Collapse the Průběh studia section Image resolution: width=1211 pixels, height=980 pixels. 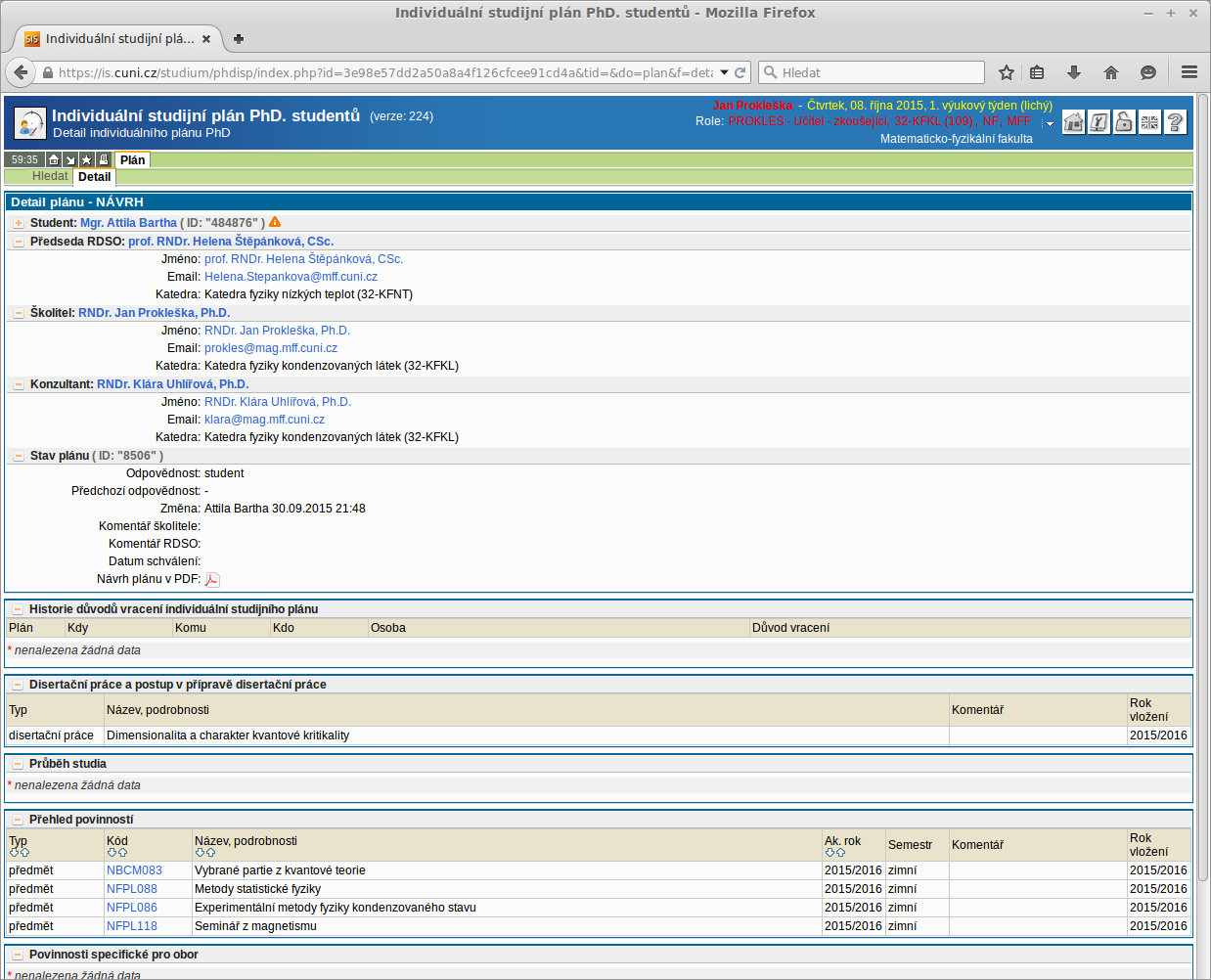pyautogui.click(x=18, y=764)
